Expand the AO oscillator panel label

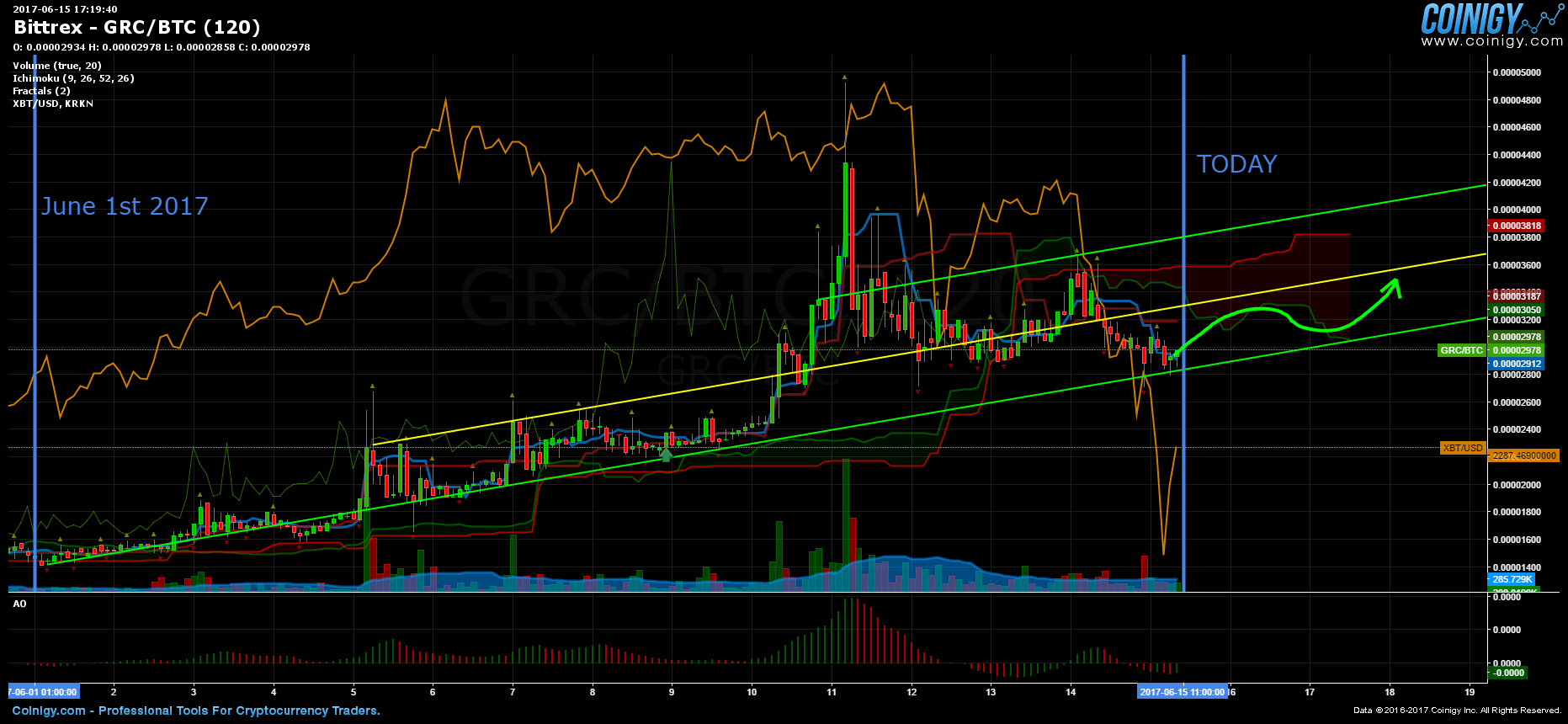pos(19,604)
